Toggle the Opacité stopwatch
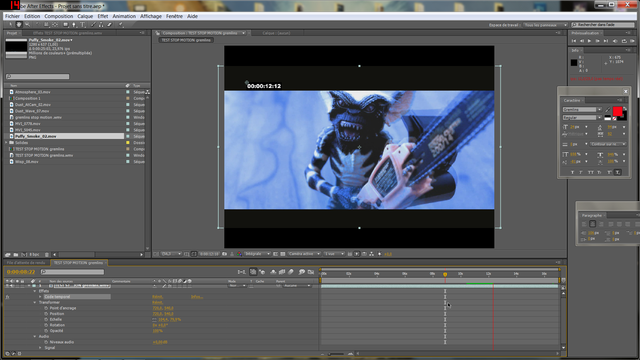640x360 pixels. [46, 331]
